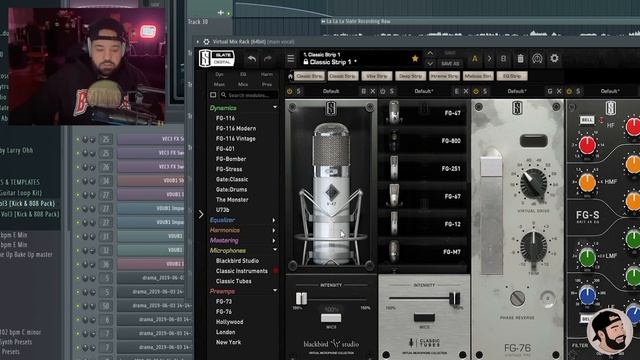The height and width of the screenshot is (360, 640).
Task: Toggle power on the FG-S module
Action: click(x=569, y=91)
